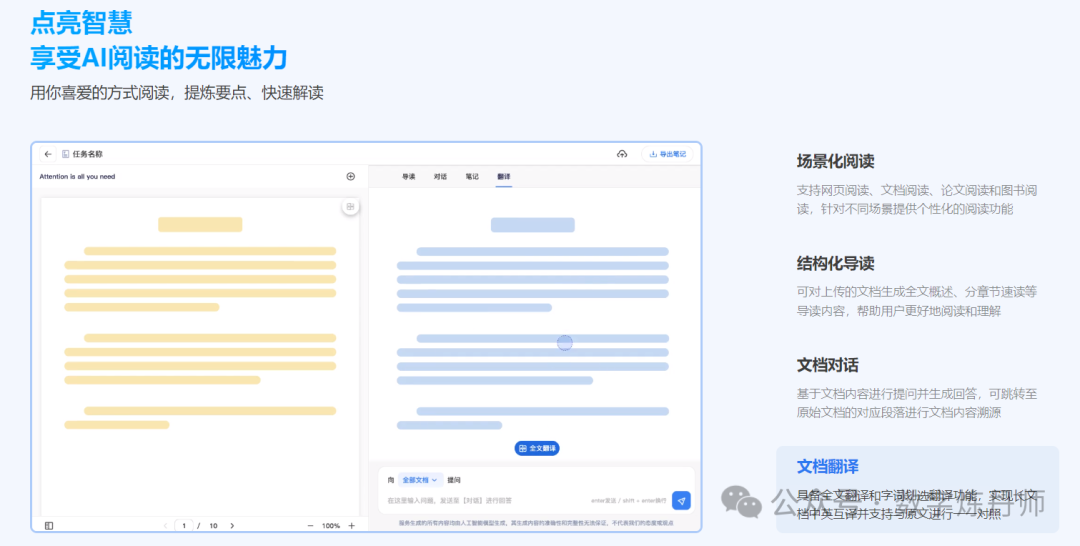The image size is (1080, 546).
Task: Go to the previous page arrow
Action: click(x=165, y=525)
